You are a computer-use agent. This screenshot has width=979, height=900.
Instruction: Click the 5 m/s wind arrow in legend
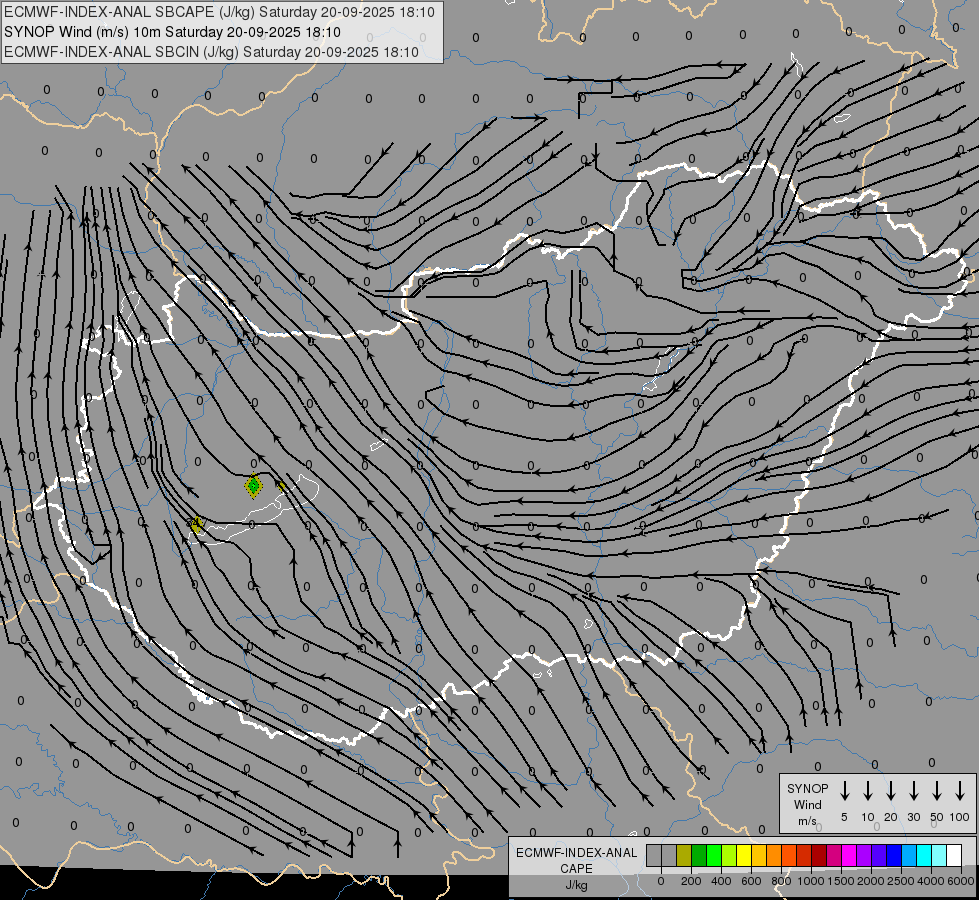point(844,790)
